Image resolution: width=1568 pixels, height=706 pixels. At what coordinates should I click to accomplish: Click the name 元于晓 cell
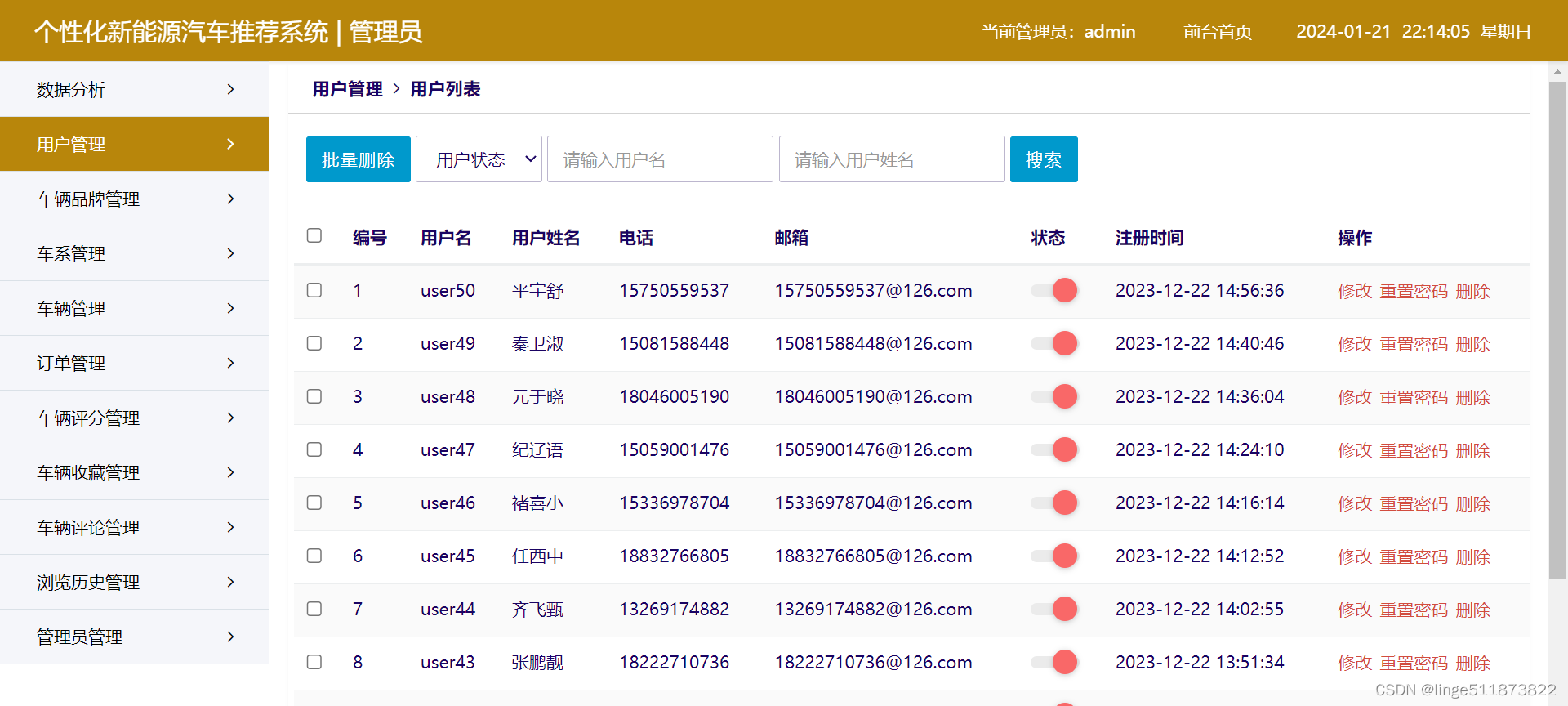click(x=537, y=397)
